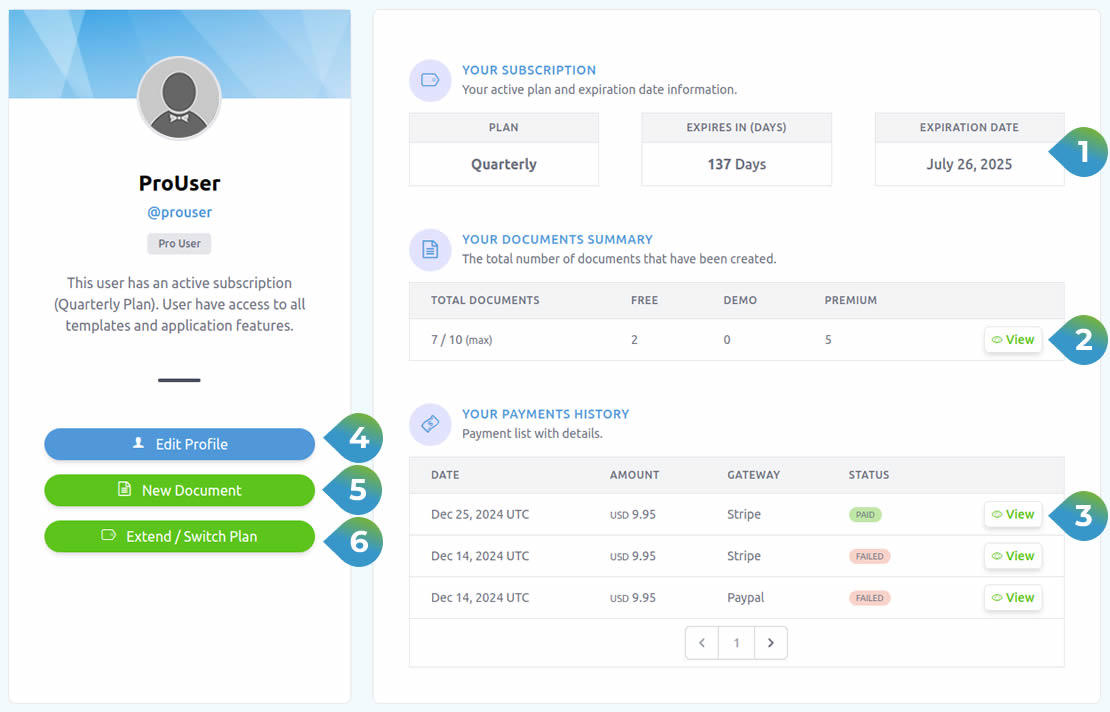View the failed Paypal payment
The height and width of the screenshot is (712, 1110).
tap(1013, 598)
